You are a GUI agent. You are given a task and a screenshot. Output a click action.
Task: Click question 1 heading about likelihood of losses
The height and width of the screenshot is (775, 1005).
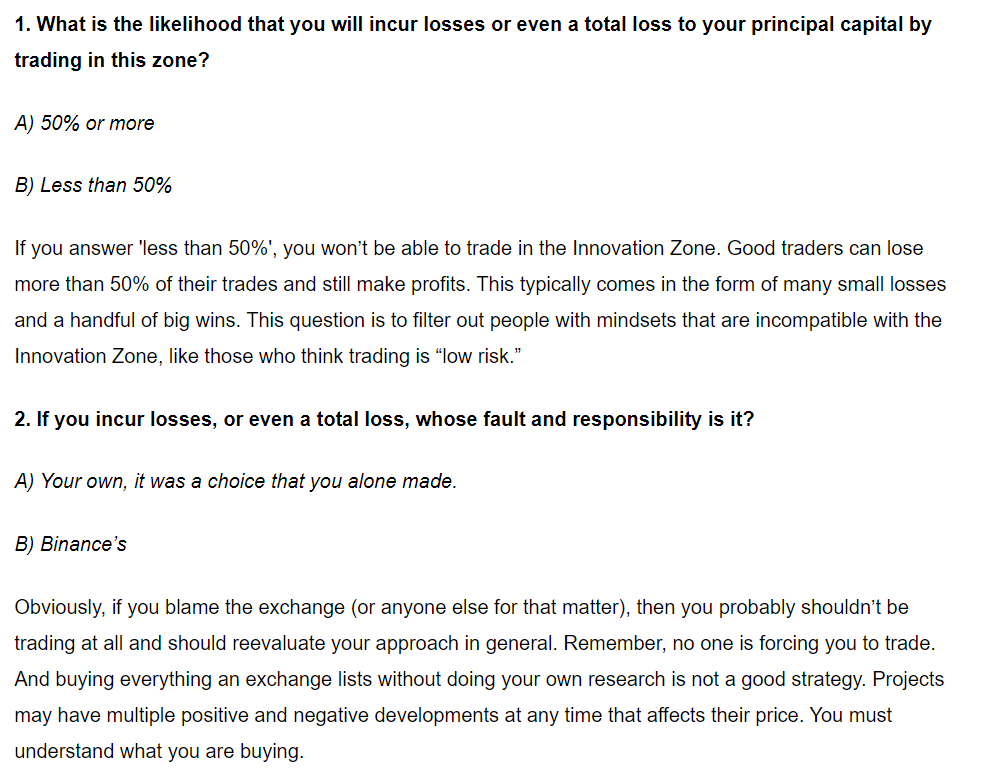tap(473, 42)
